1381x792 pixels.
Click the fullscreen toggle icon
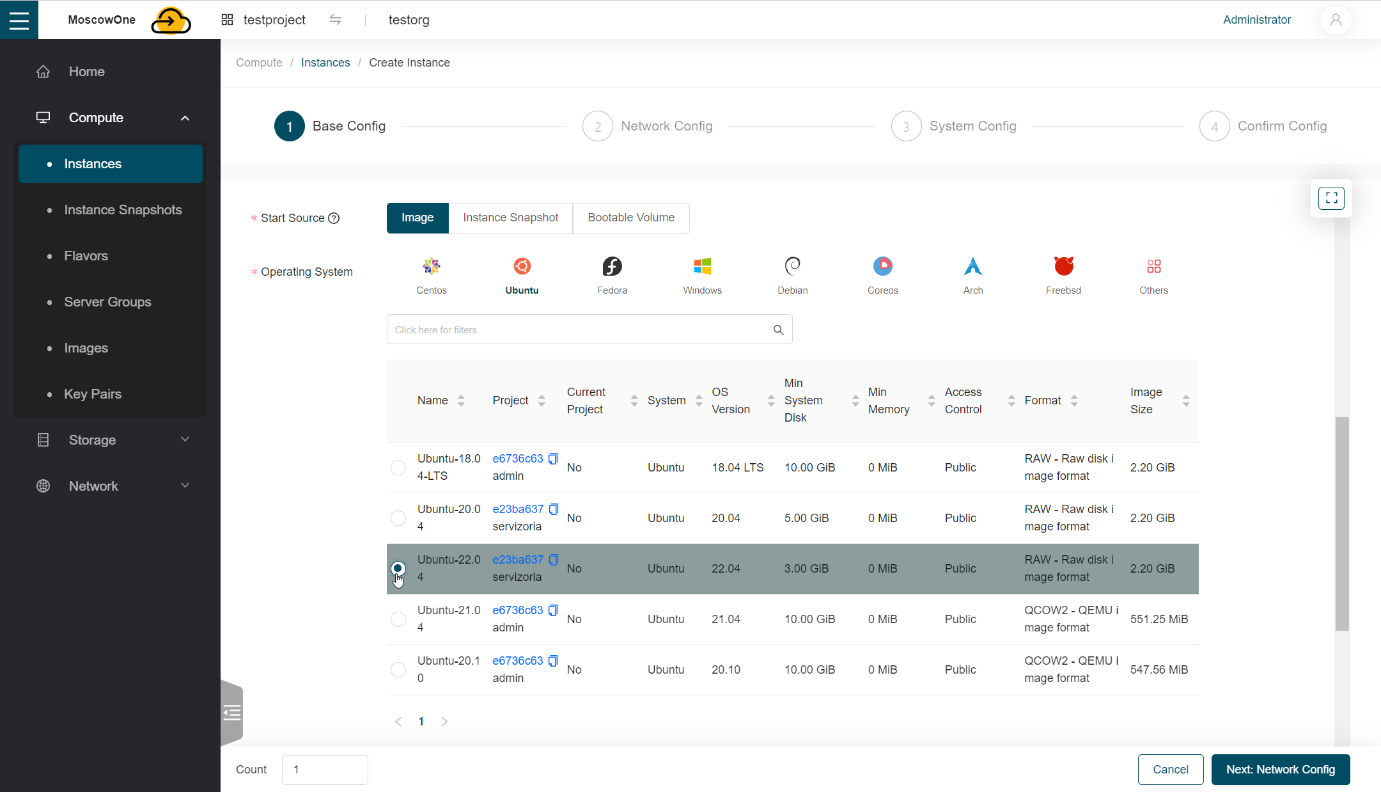[x=1331, y=199]
